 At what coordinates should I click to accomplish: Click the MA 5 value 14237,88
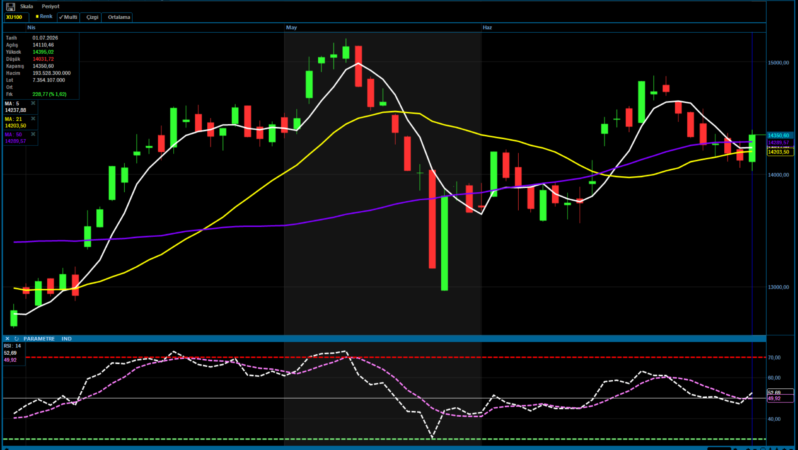pyautogui.click(x=15, y=110)
